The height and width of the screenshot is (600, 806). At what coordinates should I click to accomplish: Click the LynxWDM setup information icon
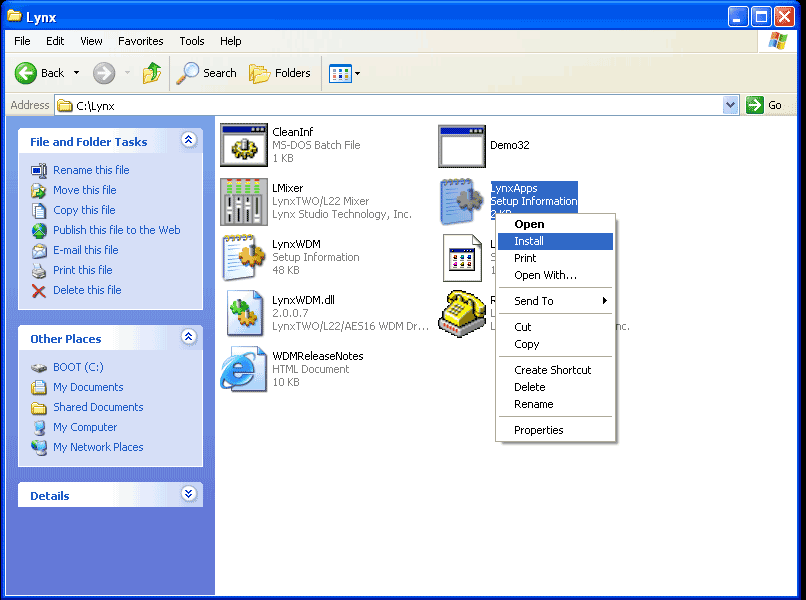coord(243,257)
